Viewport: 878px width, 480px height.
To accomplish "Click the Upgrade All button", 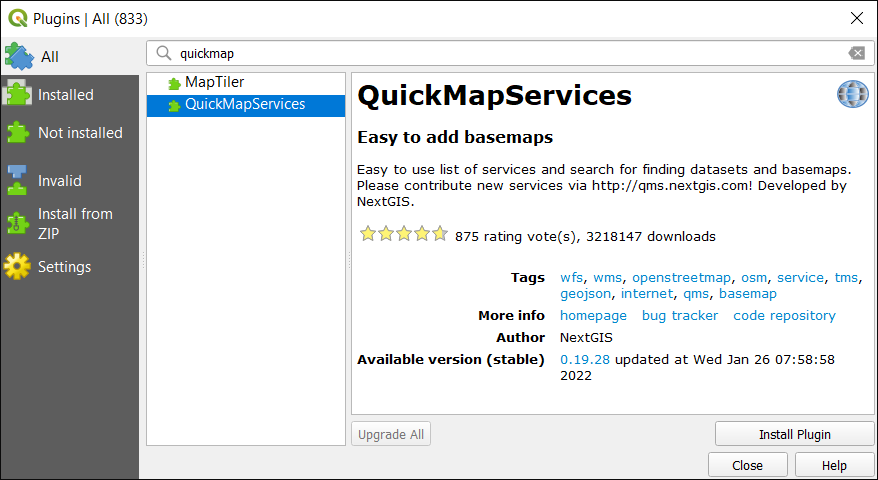I will [x=391, y=434].
